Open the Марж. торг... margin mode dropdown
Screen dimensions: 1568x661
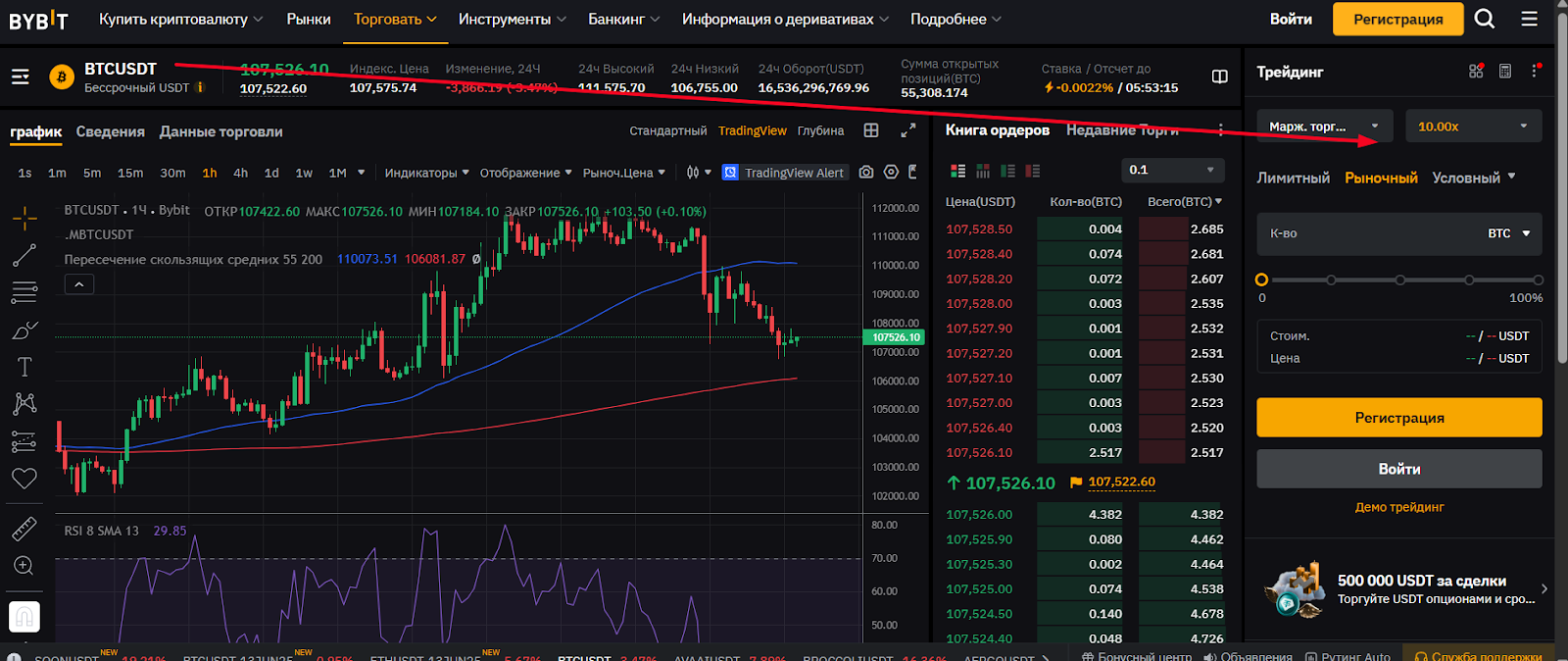pyautogui.click(x=1323, y=127)
